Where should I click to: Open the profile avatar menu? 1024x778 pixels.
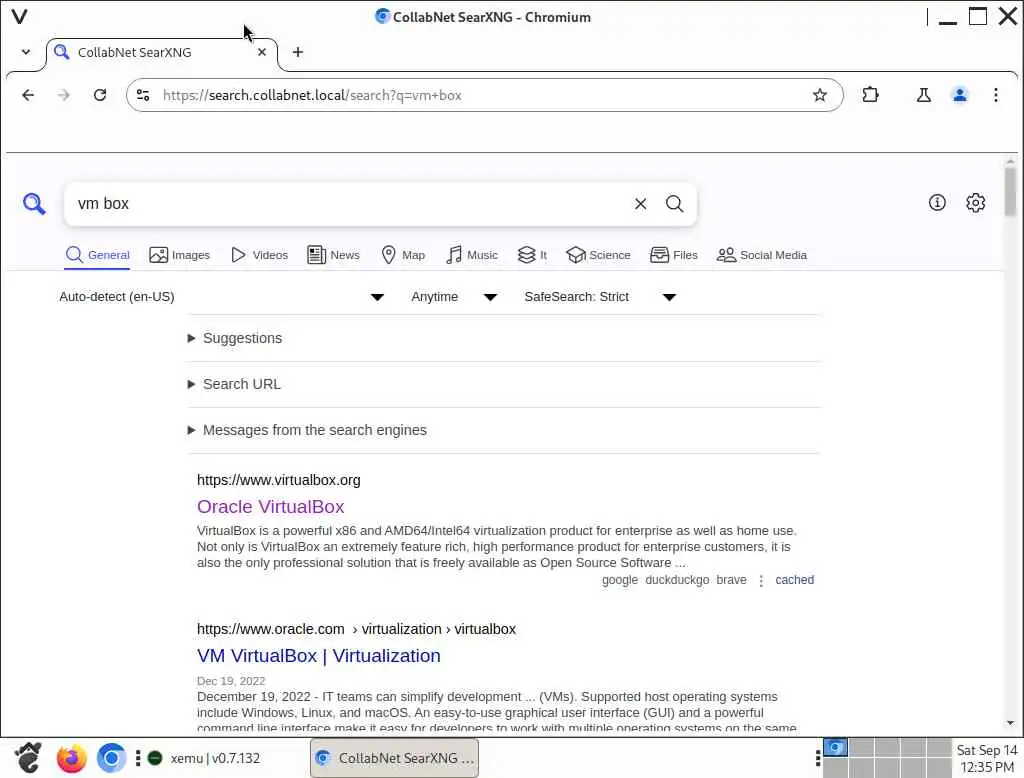[x=960, y=95]
